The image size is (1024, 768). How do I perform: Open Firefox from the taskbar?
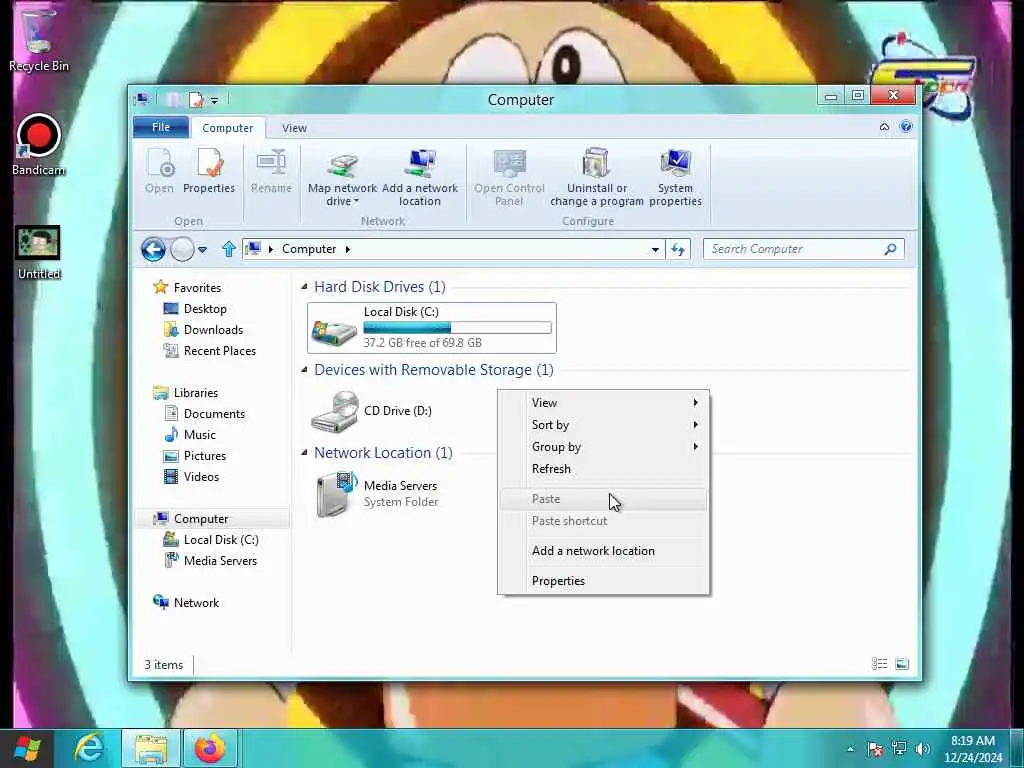coord(210,748)
